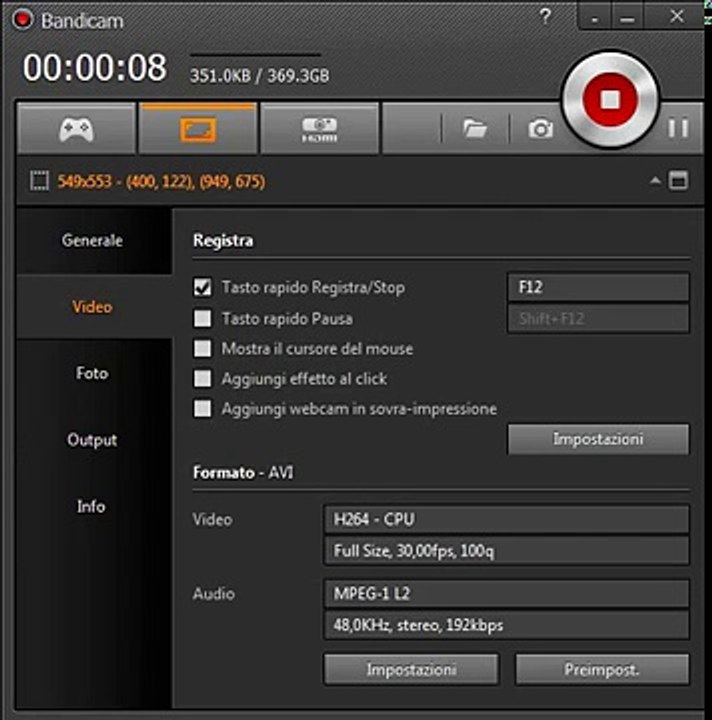The width and height of the screenshot is (712, 720).
Task: Go to the Output tab
Action: pos(94,440)
